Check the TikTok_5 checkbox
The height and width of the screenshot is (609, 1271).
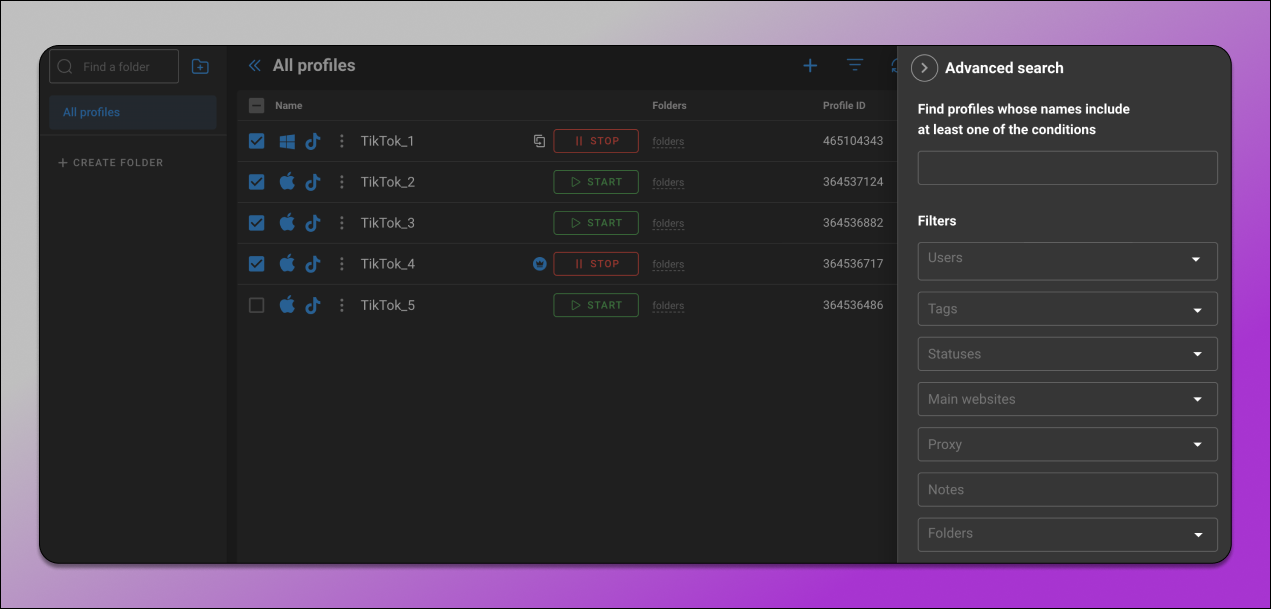[x=256, y=305]
